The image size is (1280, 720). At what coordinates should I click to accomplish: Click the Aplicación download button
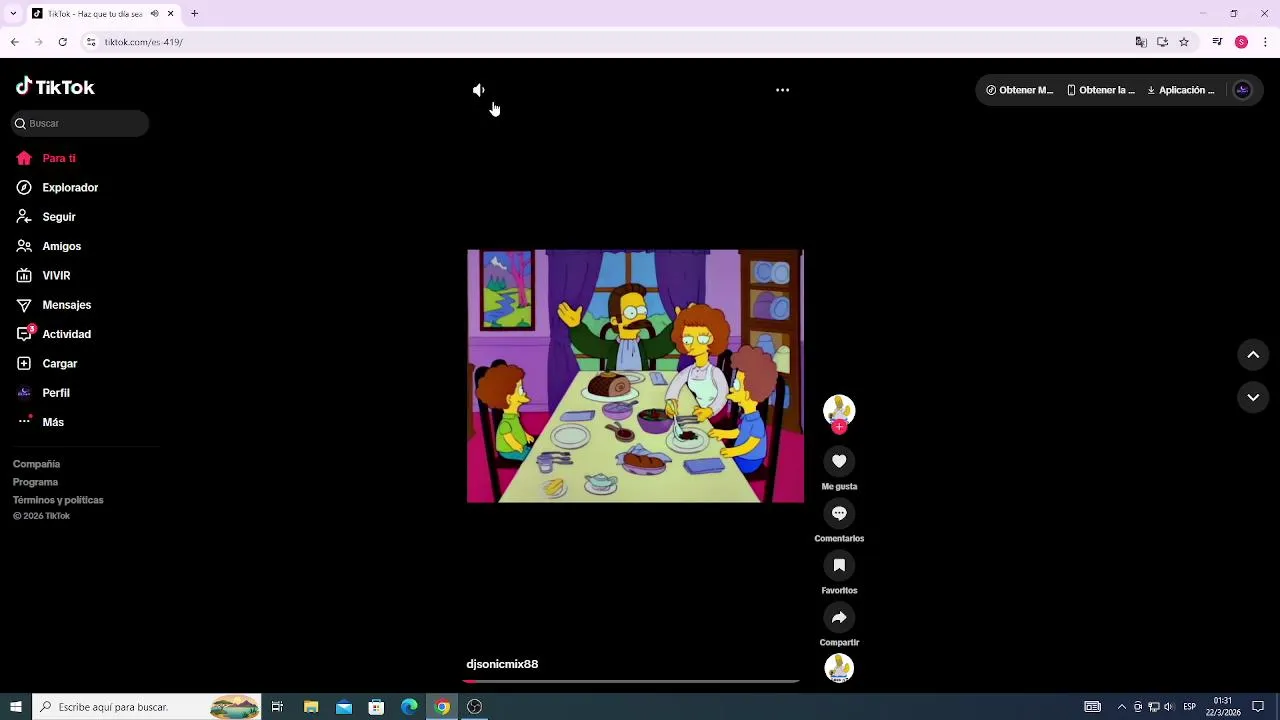pos(1181,90)
